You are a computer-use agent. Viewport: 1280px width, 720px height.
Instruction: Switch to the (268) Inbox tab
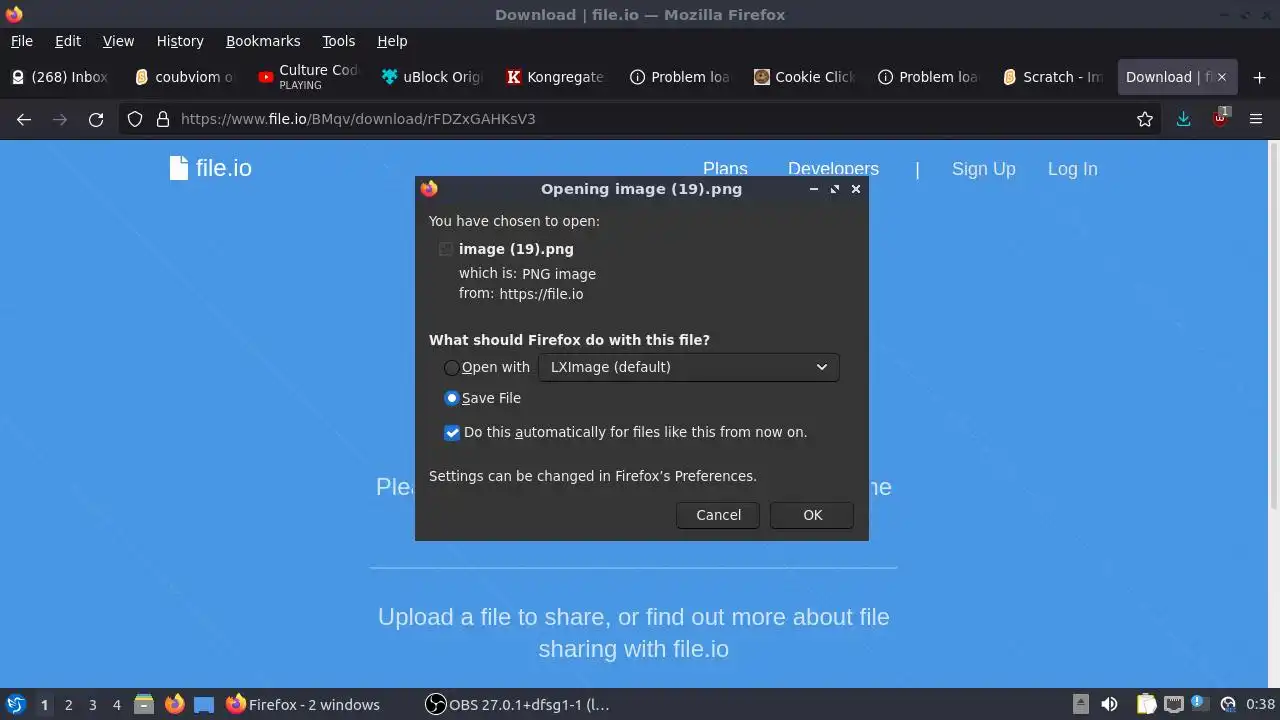[x=60, y=77]
